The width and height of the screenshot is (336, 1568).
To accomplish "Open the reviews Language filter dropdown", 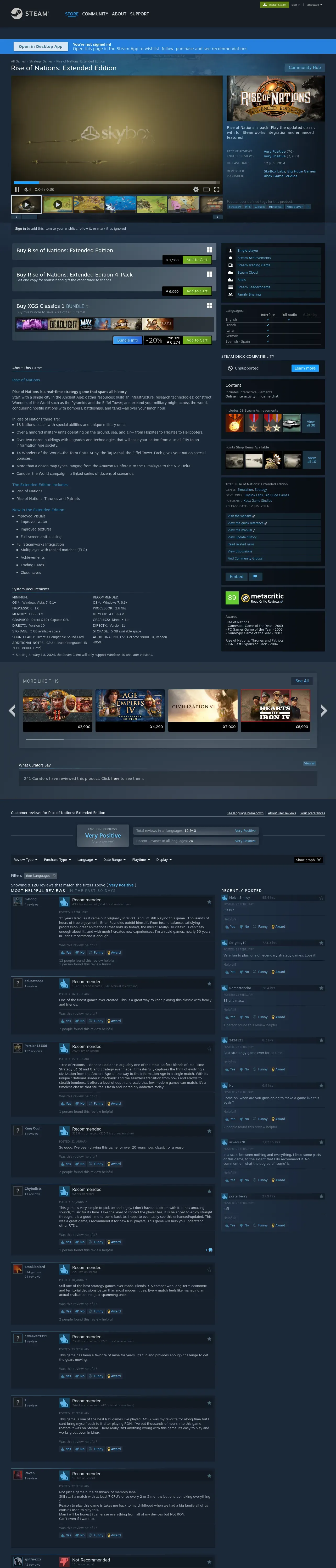I will pyautogui.click(x=87, y=860).
